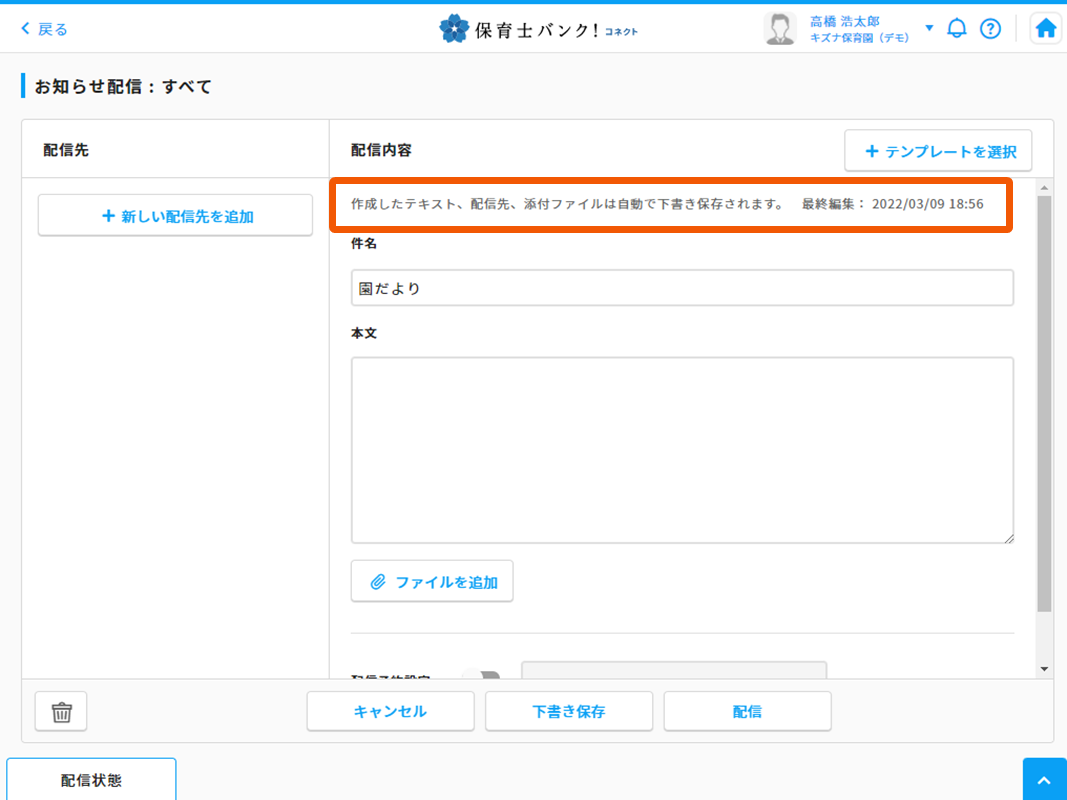Image resolution: width=1067 pixels, height=800 pixels.
Task: Add a new recipient with 新しい配信先を追加
Action: [x=176, y=216]
